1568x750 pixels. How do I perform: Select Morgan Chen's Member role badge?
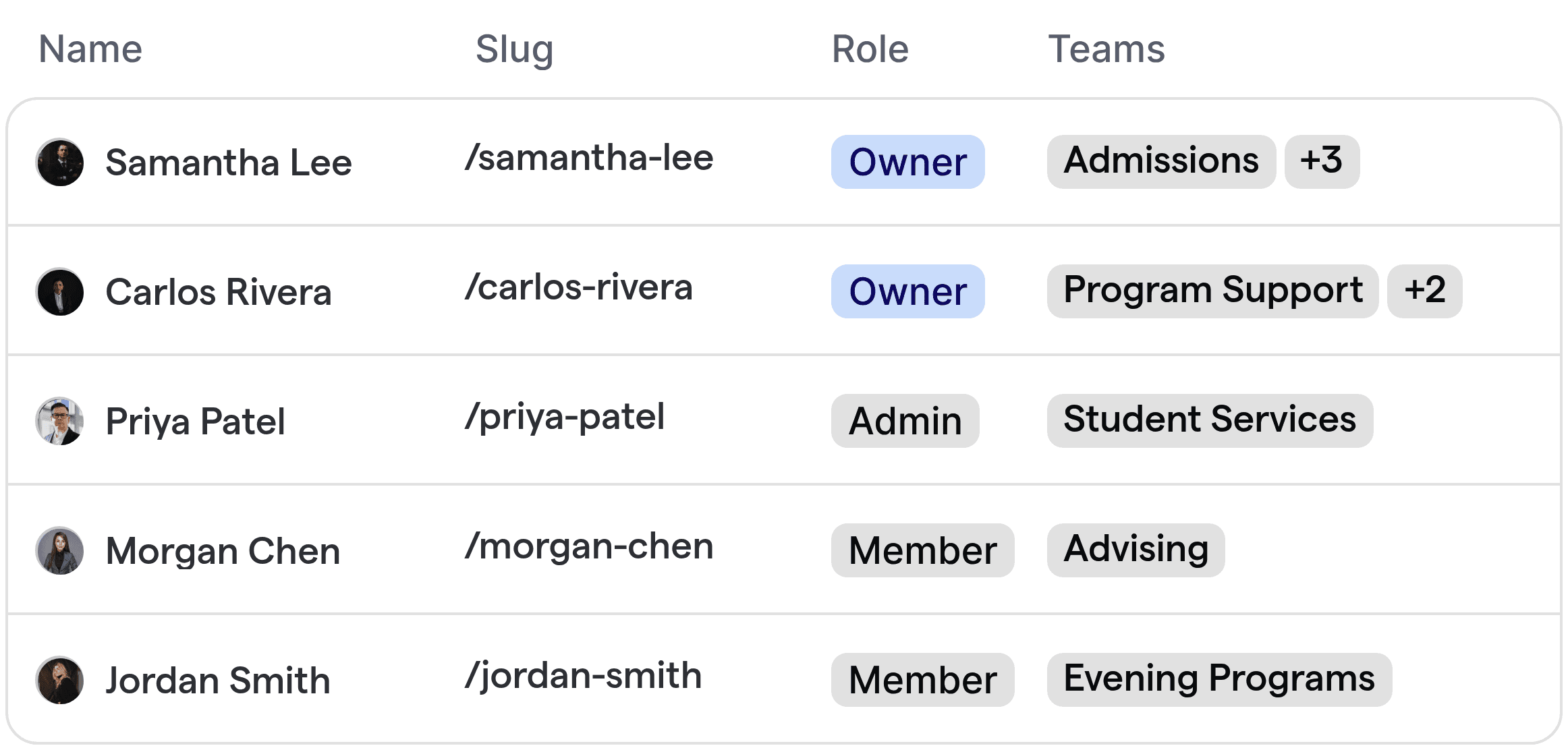click(922, 550)
